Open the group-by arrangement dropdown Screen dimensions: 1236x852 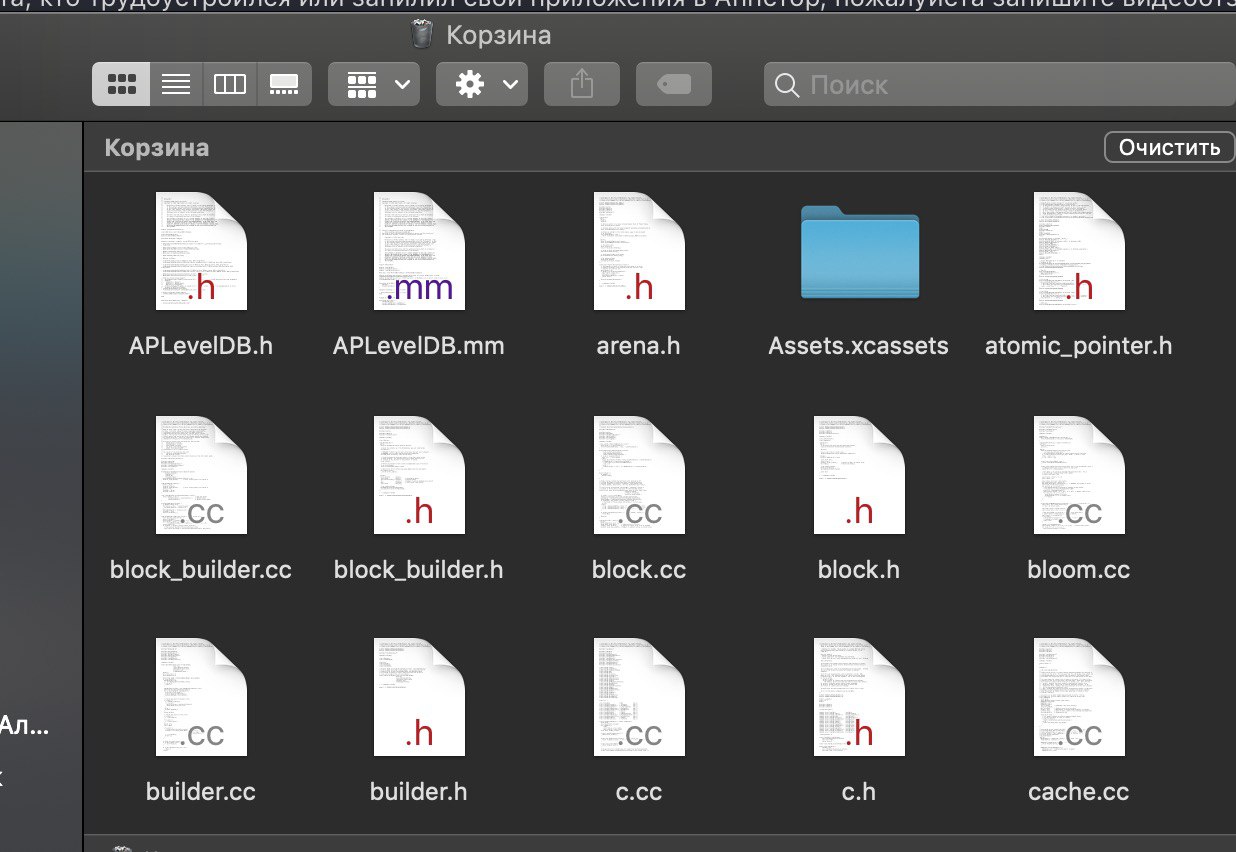374,84
